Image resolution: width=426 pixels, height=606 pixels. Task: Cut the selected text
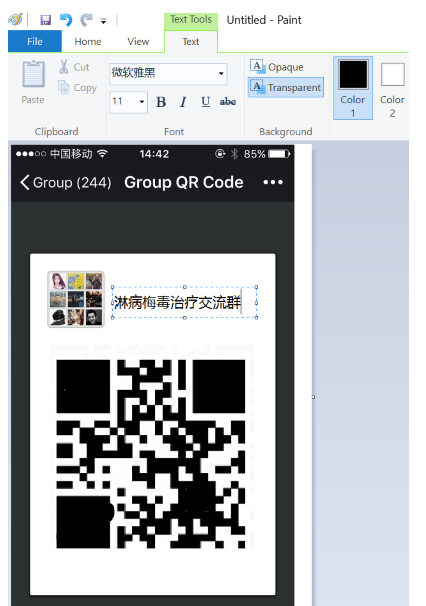(x=74, y=66)
